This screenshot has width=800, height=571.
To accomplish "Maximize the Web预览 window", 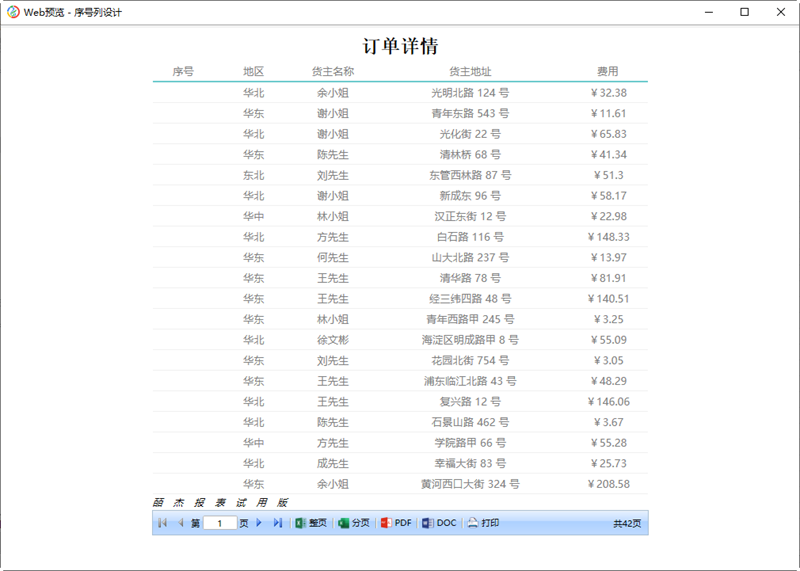I will click(744, 12).
